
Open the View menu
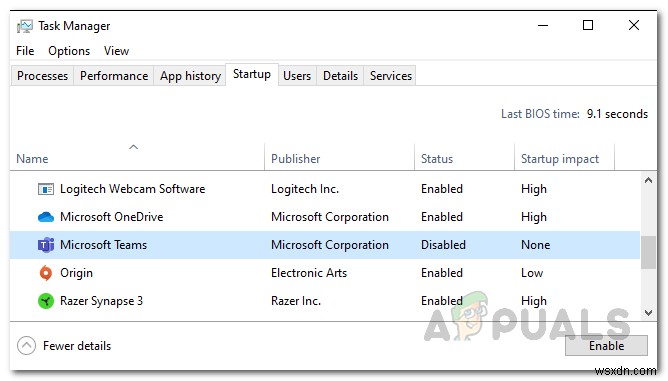(116, 51)
